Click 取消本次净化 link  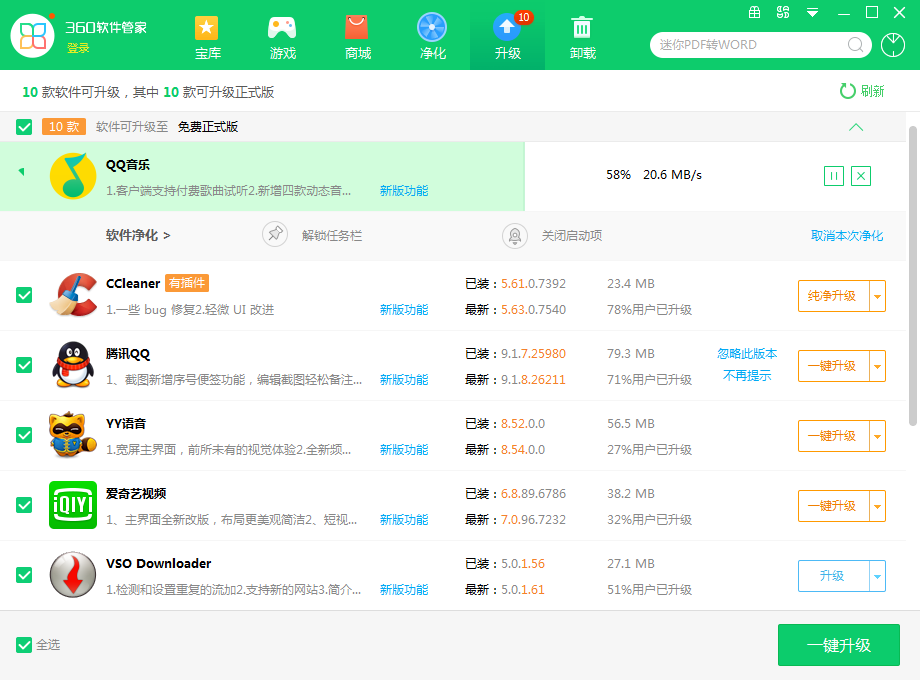click(x=847, y=236)
